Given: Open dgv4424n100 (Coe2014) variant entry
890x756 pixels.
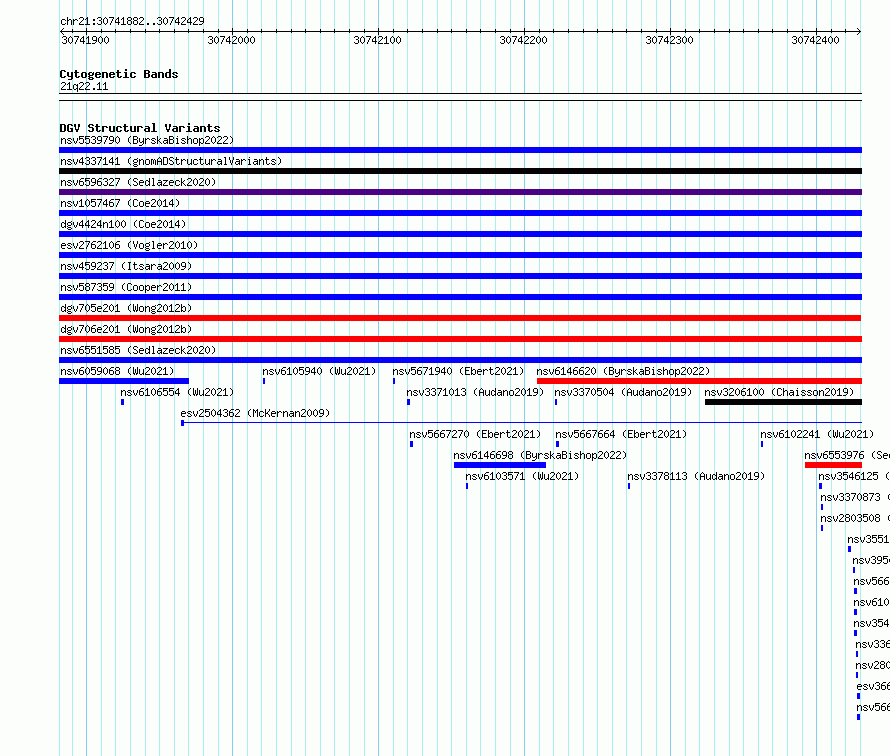Looking at the screenshot, I should tap(123, 224).
